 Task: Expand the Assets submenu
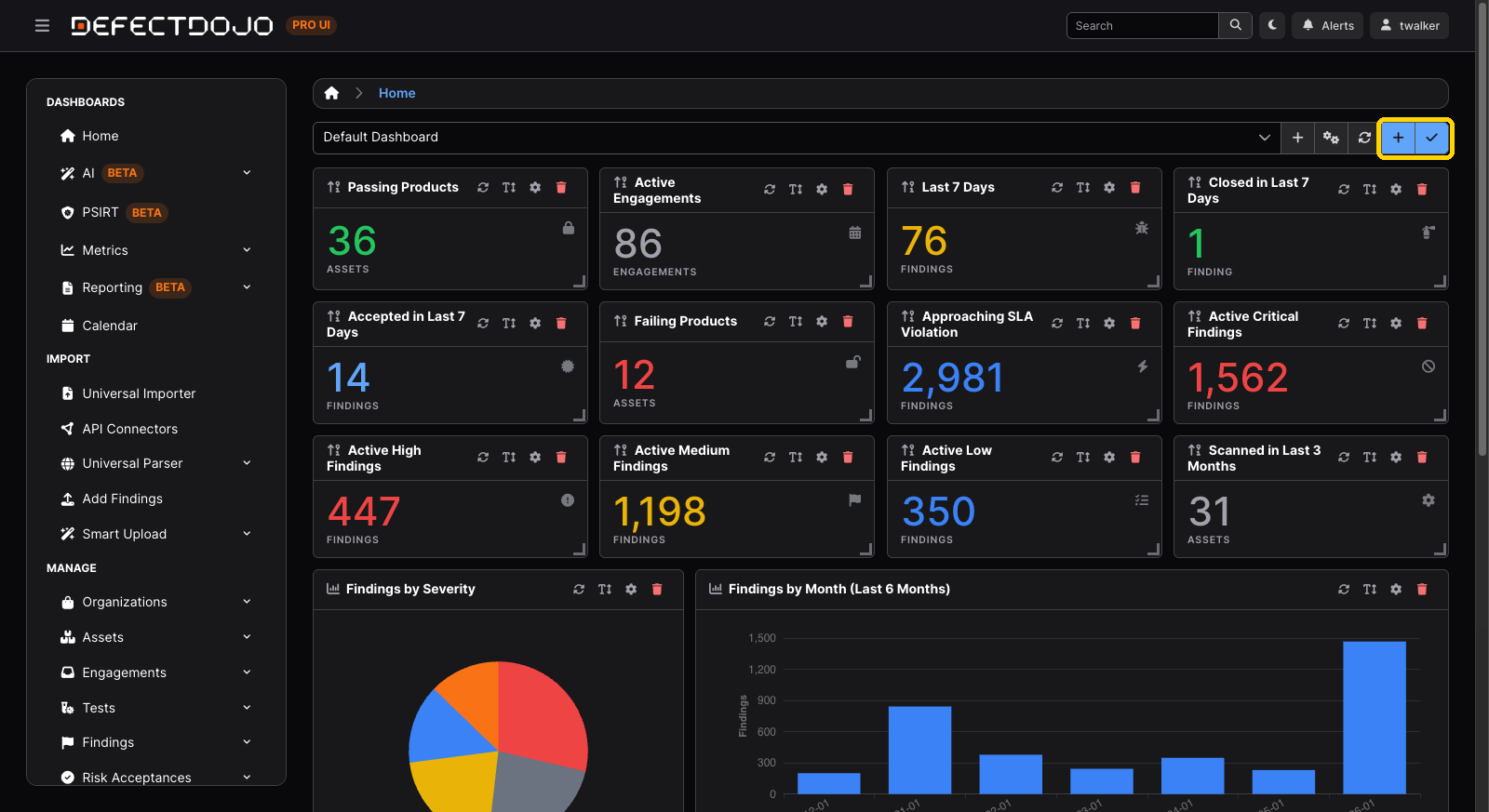pos(156,637)
